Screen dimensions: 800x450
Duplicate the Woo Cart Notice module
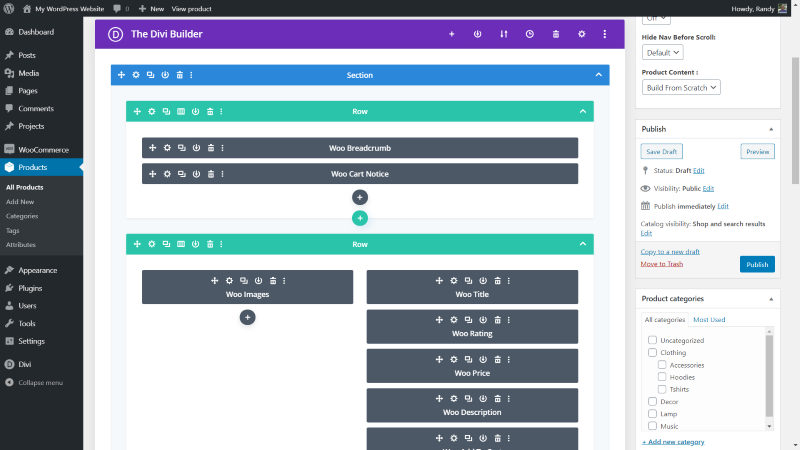point(182,174)
